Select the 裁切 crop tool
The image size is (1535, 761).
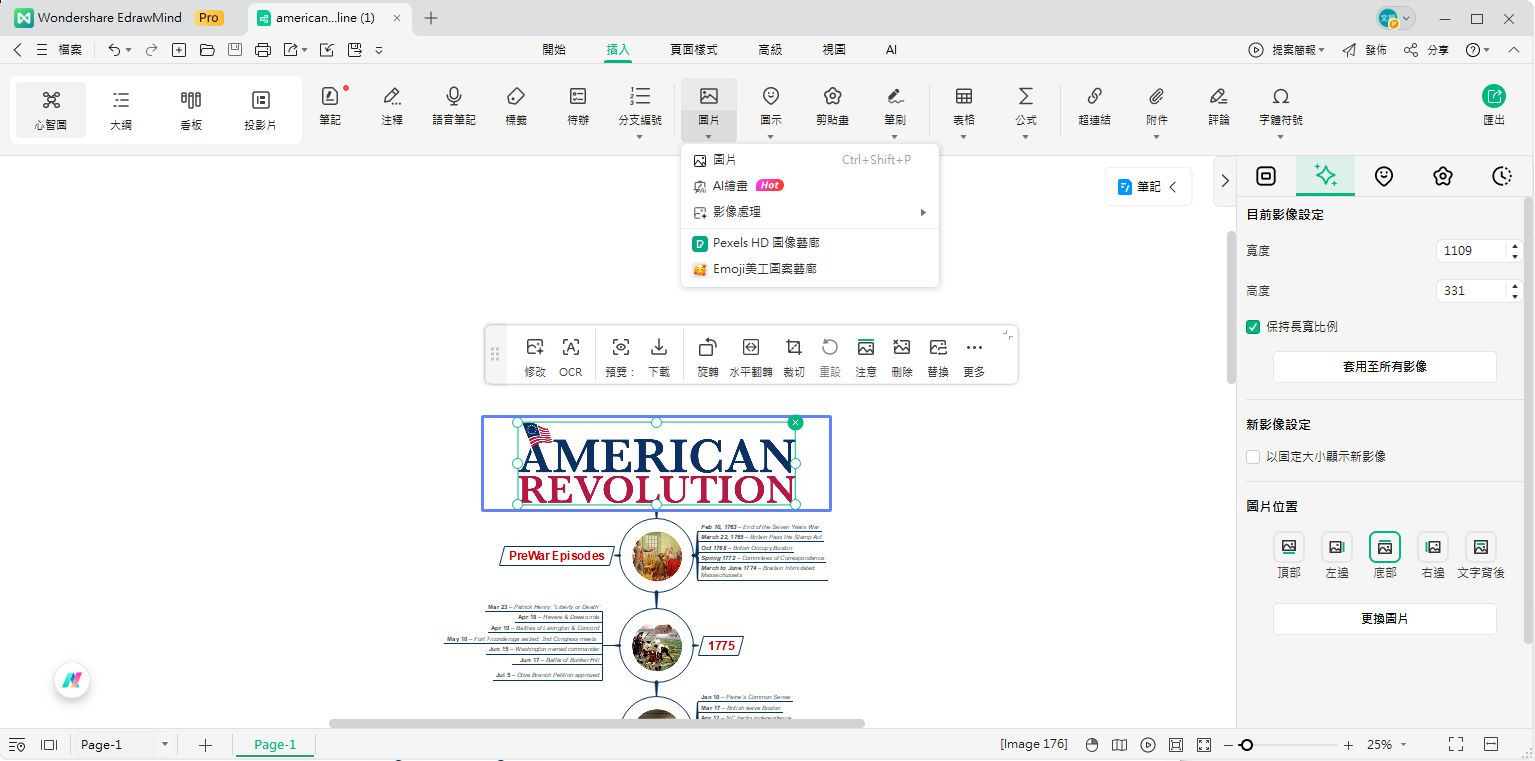(794, 355)
